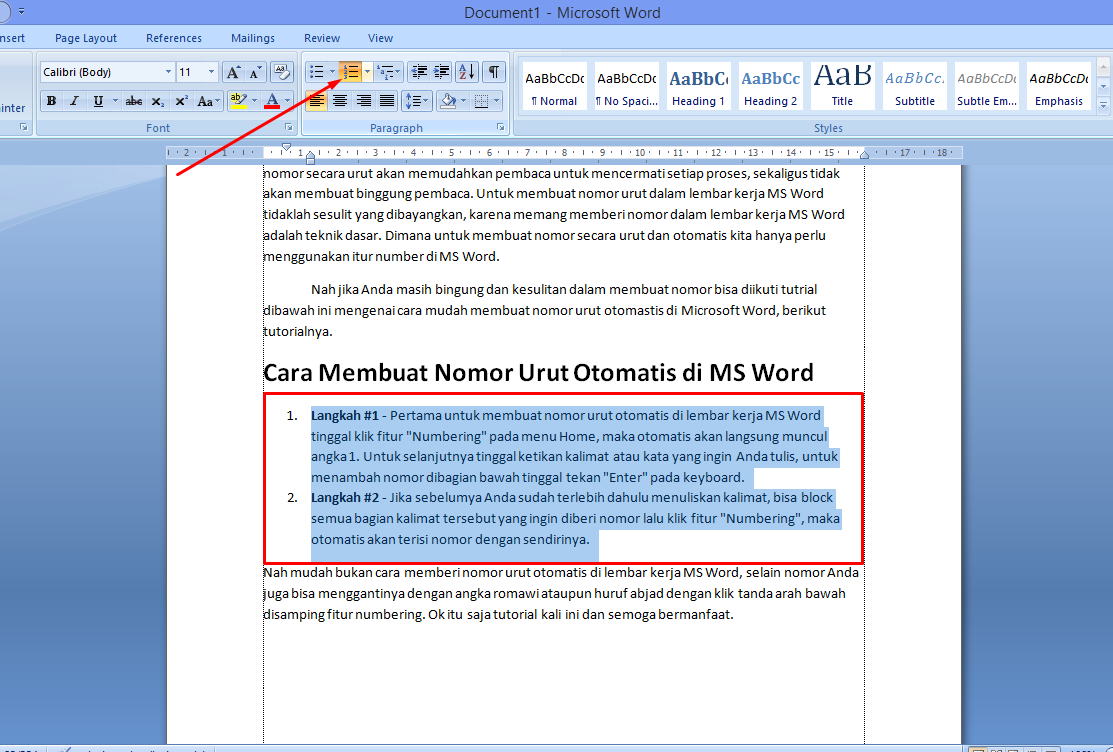This screenshot has height=752, width=1113.
Task: Open the Font dialog launcher
Action: (288, 127)
